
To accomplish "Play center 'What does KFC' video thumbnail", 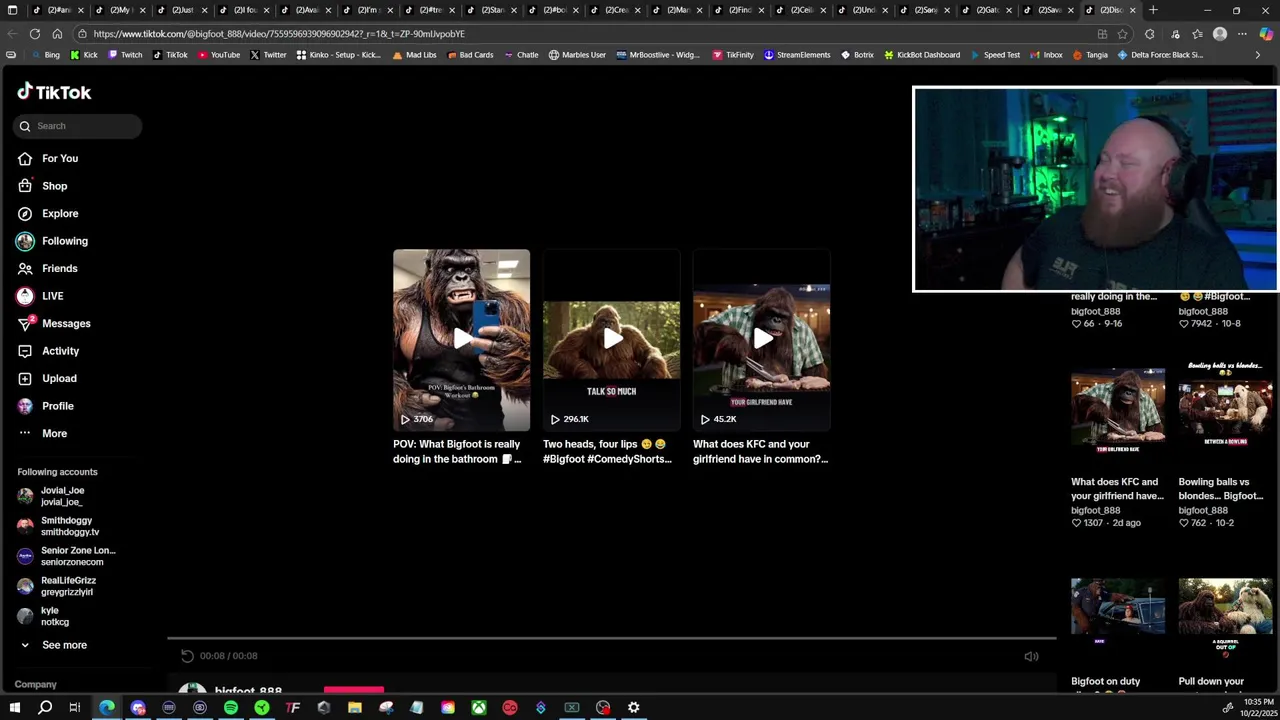I will point(761,340).
